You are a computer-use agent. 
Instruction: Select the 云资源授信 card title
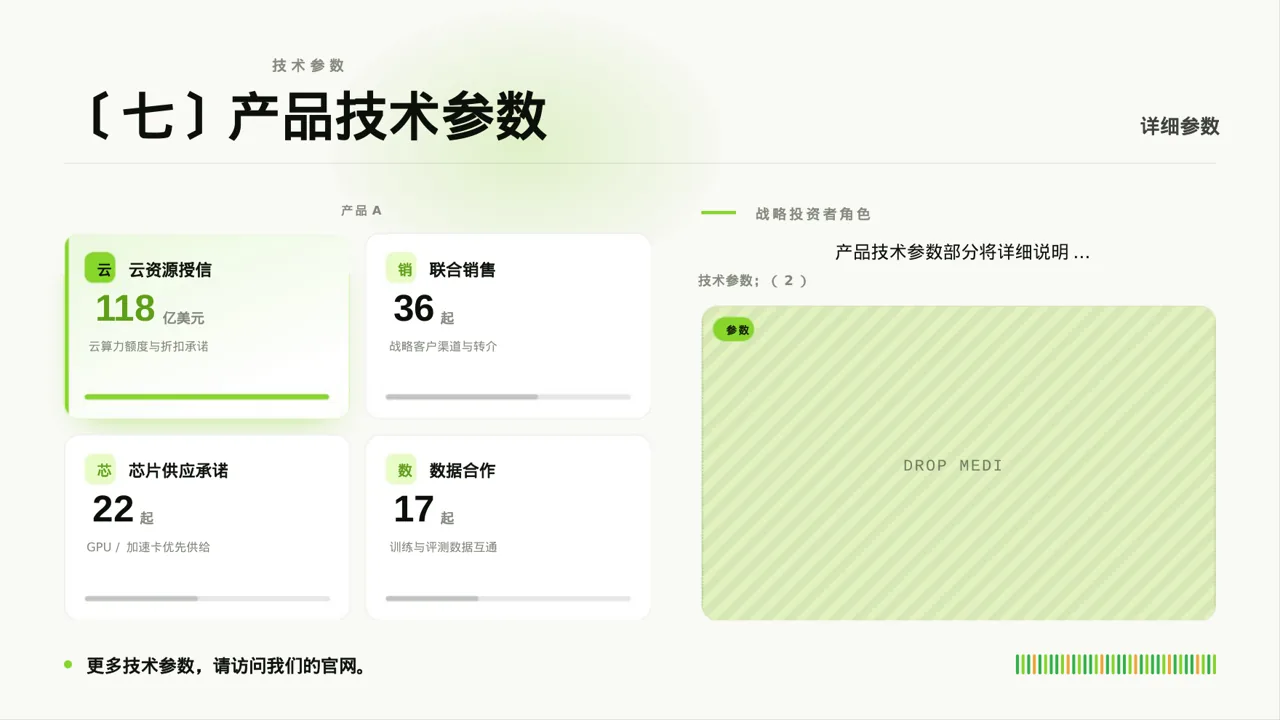170,270
